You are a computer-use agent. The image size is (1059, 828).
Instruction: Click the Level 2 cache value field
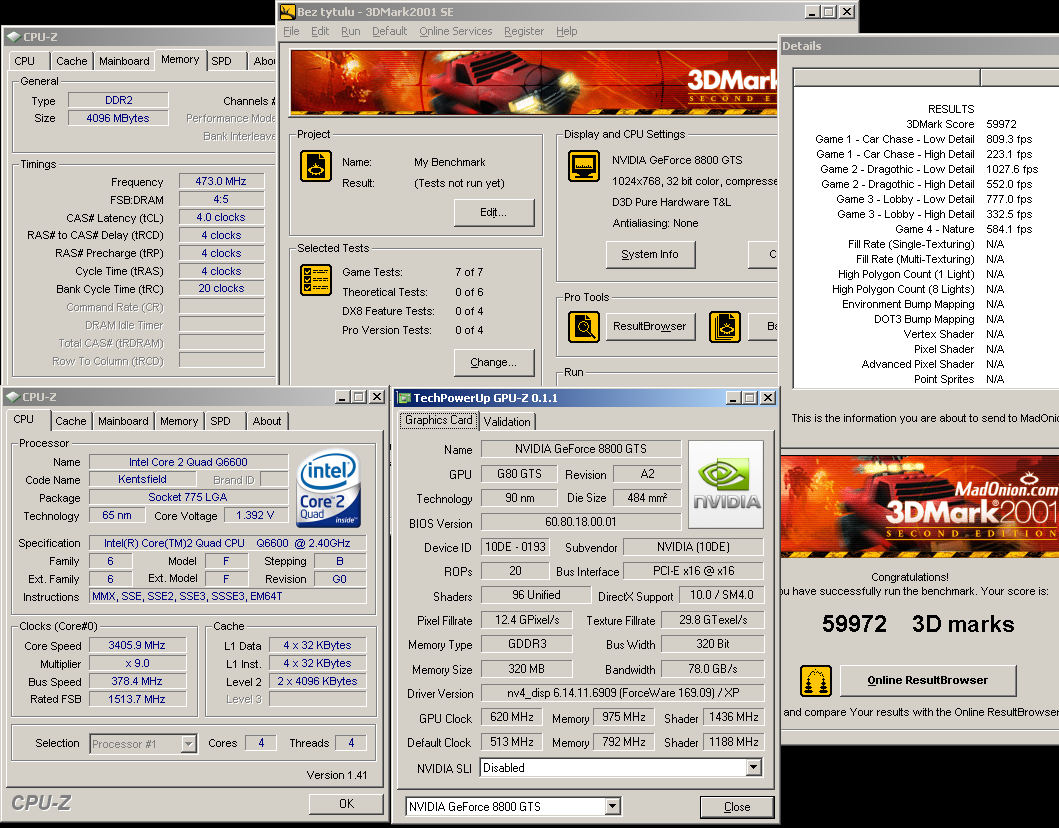(x=317, y=681)
